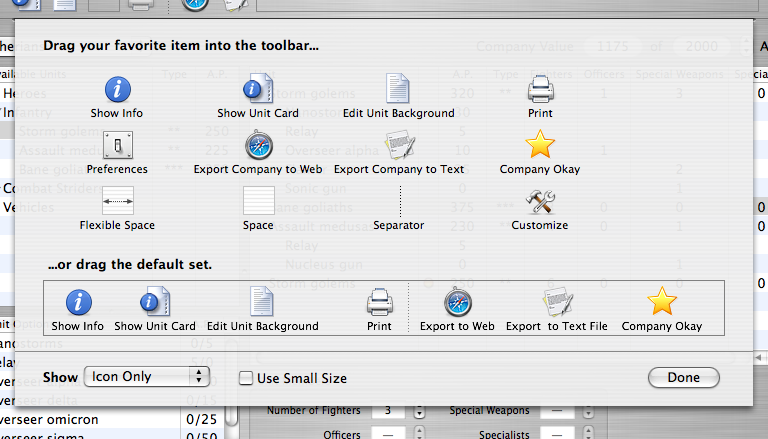Image resolution: width=768 pixels, height=439 pixels.
Task: Select the Flexible Space item
Action: 117,202
